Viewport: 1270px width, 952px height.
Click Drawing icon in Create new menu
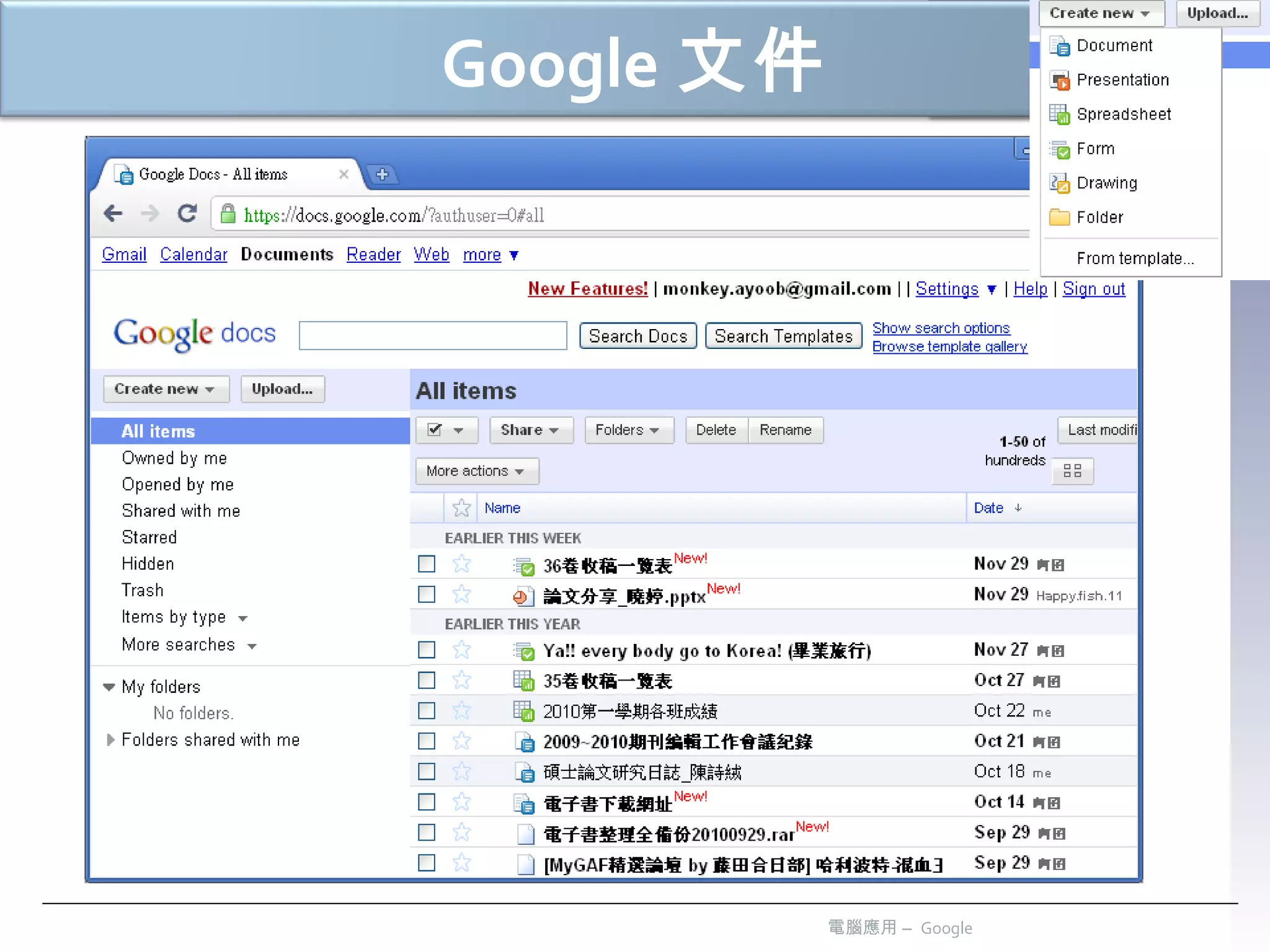click(x=1059, y=183)
